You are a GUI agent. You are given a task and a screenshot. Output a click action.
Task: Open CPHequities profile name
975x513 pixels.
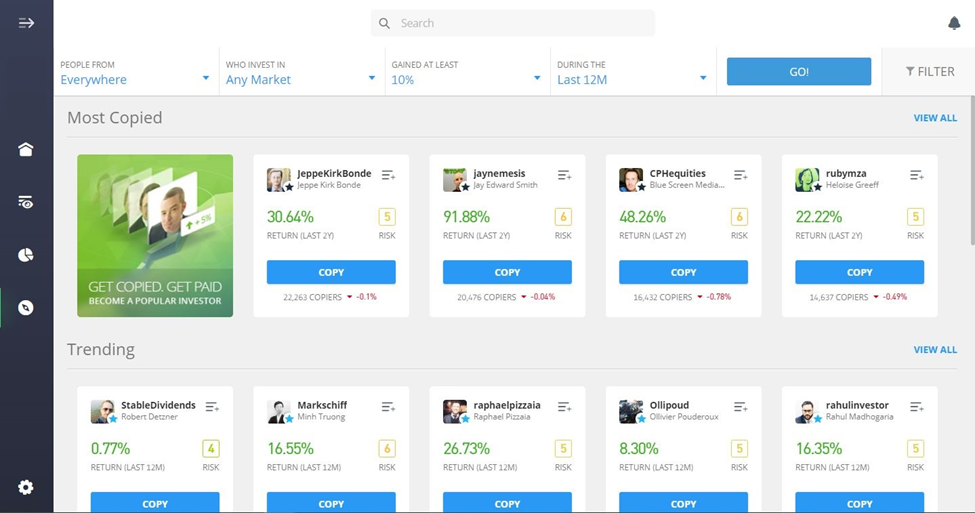(x=678, y=173)
